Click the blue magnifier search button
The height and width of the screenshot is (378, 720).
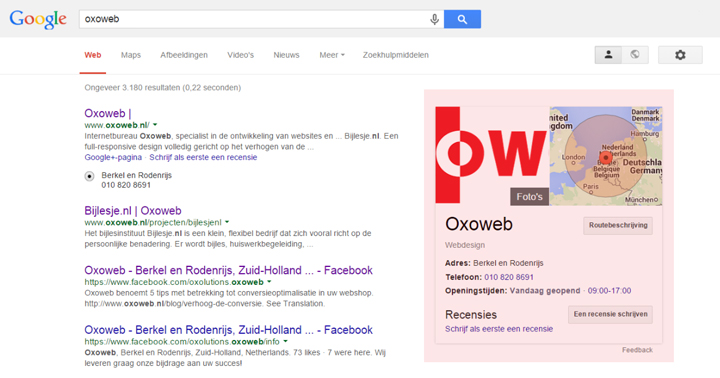tap(462, 19)
